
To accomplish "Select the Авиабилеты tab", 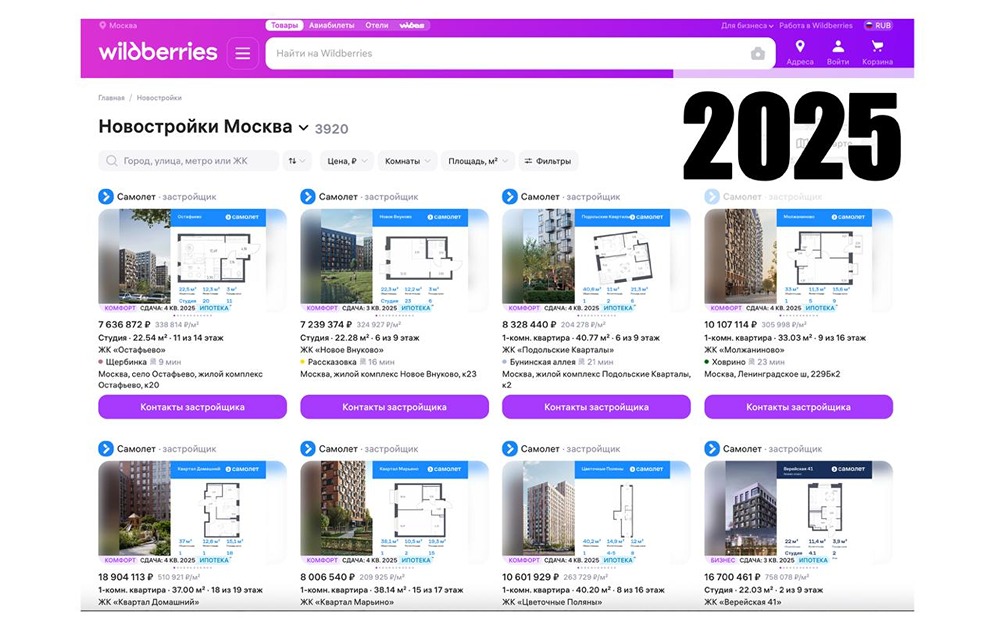I will click(x=332, y=26).
